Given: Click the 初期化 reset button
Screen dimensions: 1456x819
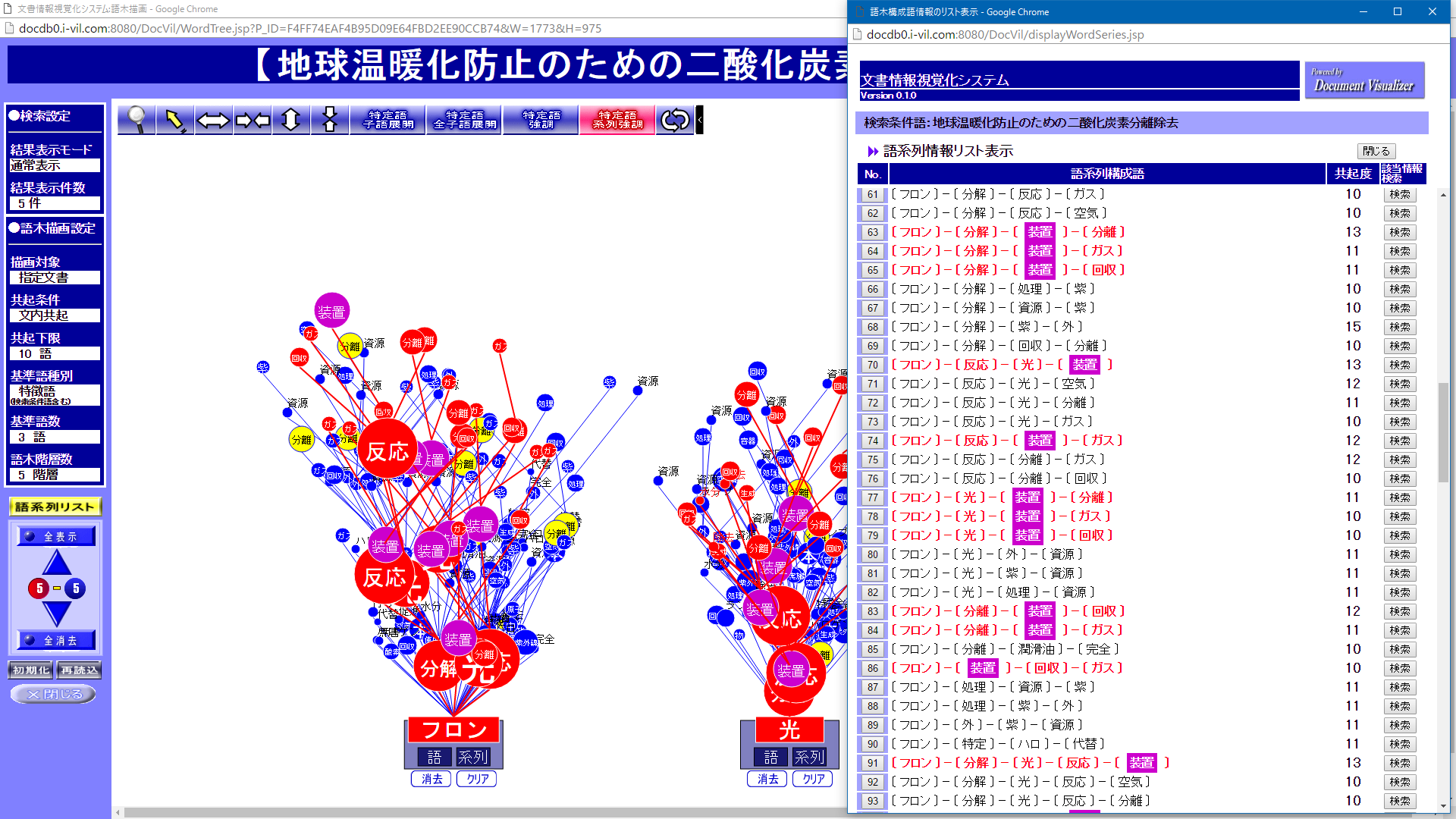Looking at the screenshot, I should [x=30, y=670].
